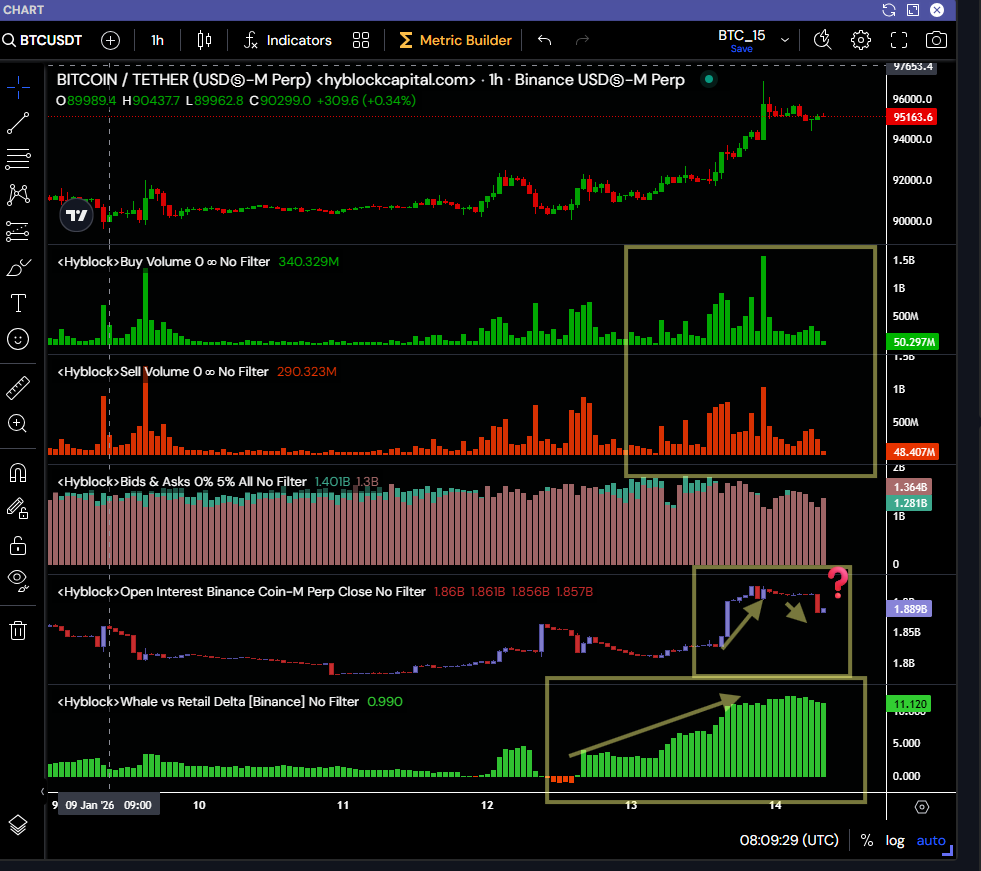The height and width of the screenshot is (871, 981).
Task: Redo the chart action
Action: point(582,41)
